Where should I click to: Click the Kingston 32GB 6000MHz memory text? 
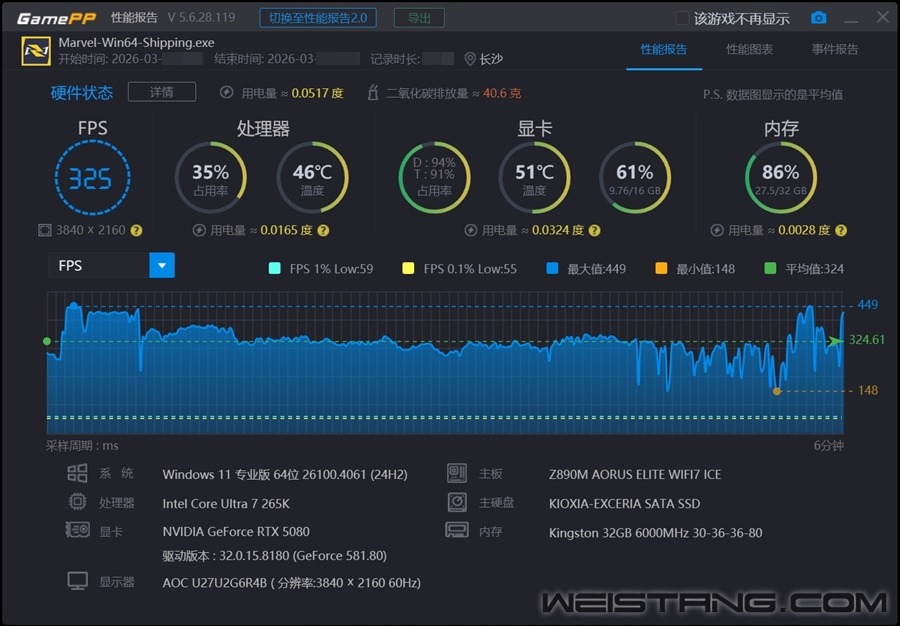(x=655, y=533)
